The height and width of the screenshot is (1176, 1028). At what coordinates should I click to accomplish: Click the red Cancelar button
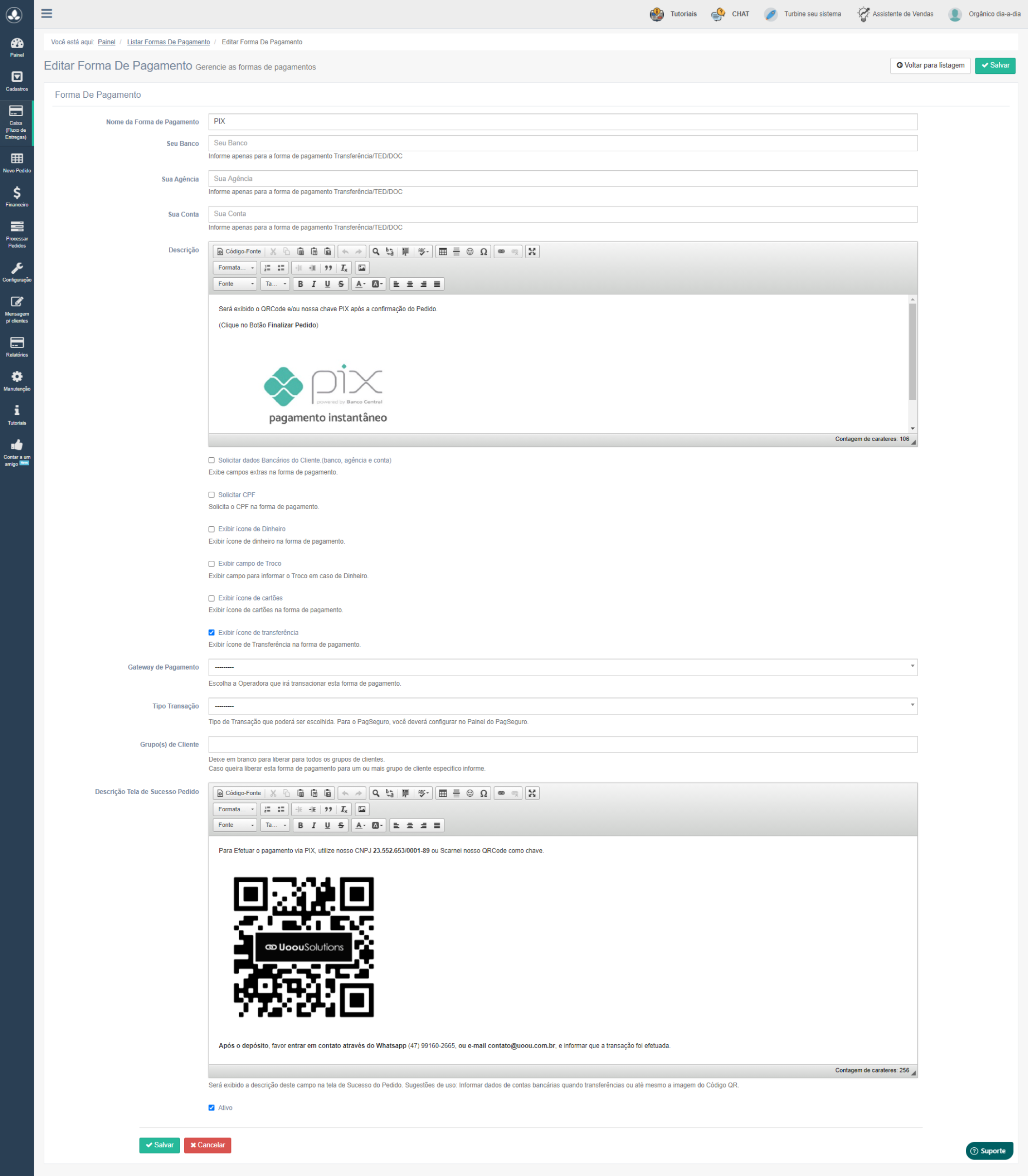[x=207, y=1145]
